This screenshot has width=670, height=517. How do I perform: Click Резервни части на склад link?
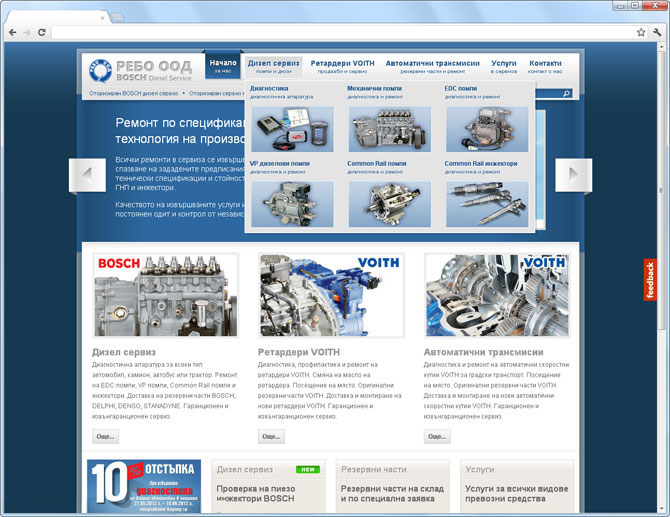click(x=392, y=494)
